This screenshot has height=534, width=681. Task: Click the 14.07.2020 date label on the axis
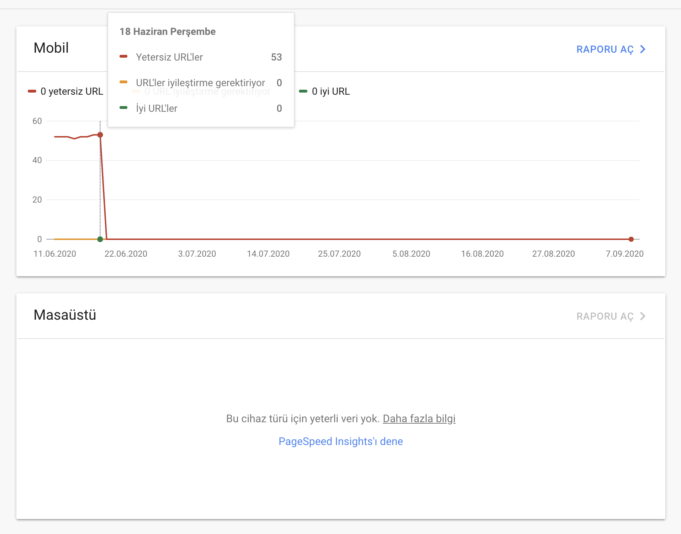268,254
